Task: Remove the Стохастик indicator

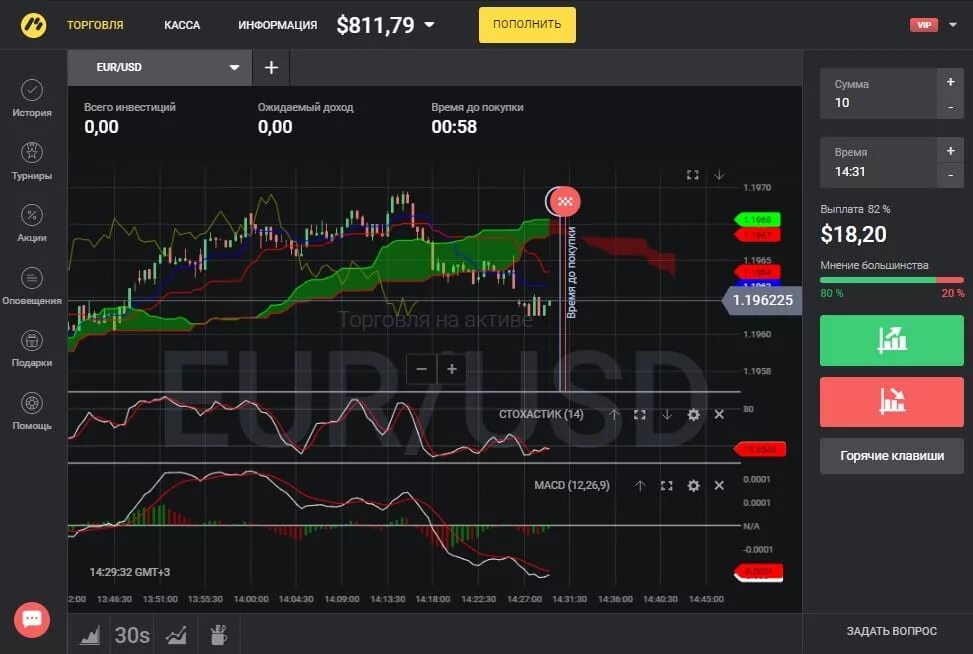Action: pyautogui.click(x=719, y=412)
